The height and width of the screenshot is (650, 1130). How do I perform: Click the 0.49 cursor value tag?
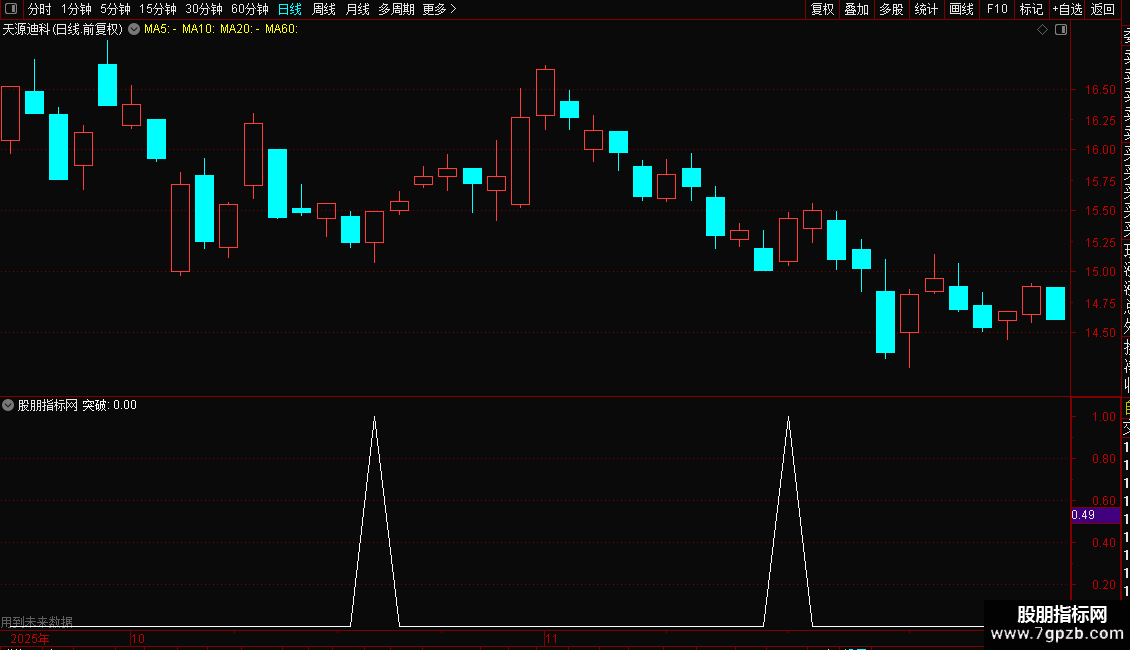(x=1095, y=515)
